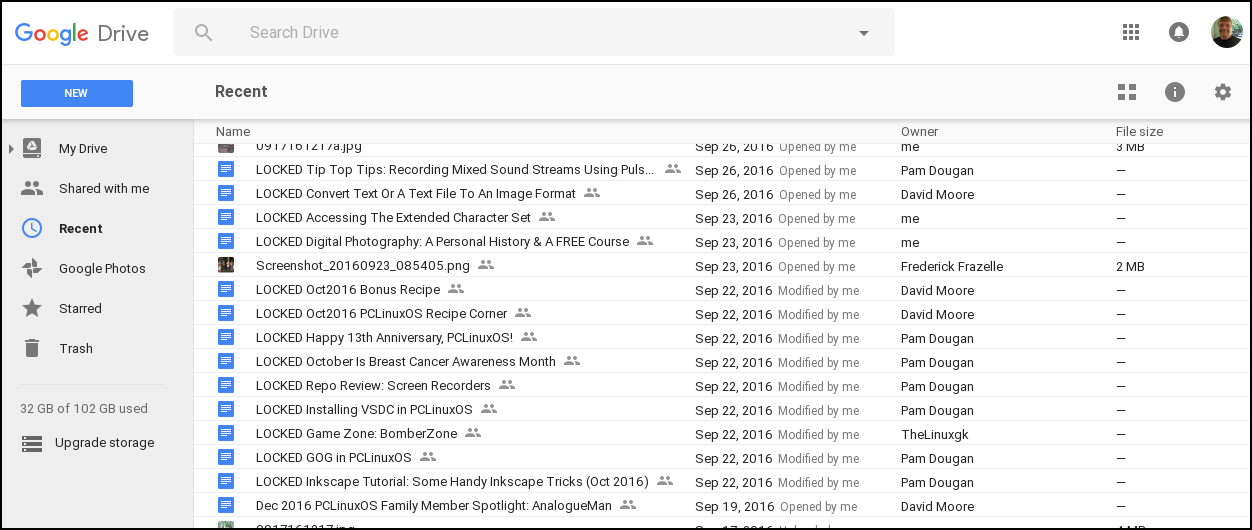Click the Upgrade storage link

coord(105,443)
